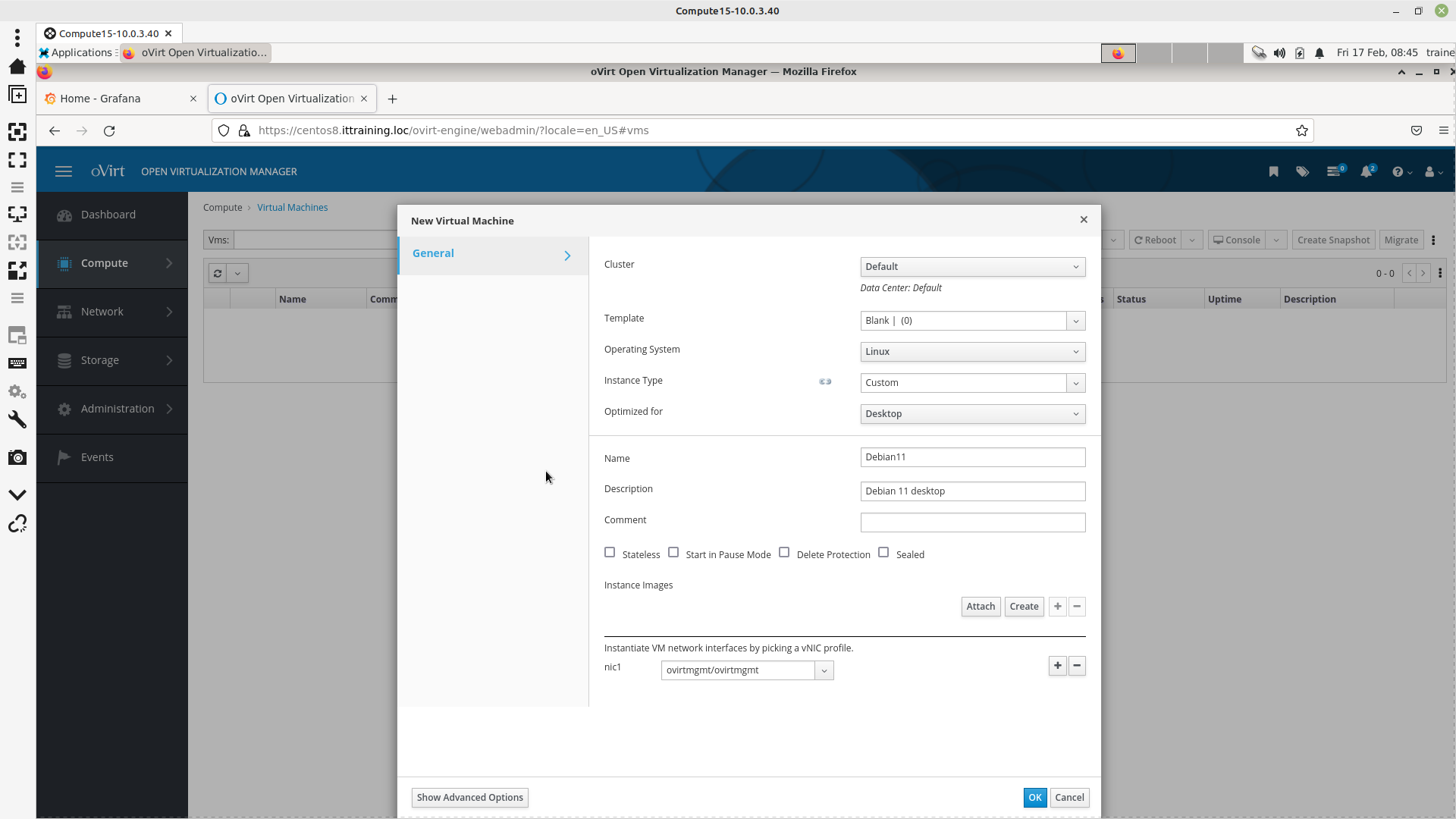Click the Create instance image button
Viewport: 1456px width, 819px height.
click(x=1024, y=607)
